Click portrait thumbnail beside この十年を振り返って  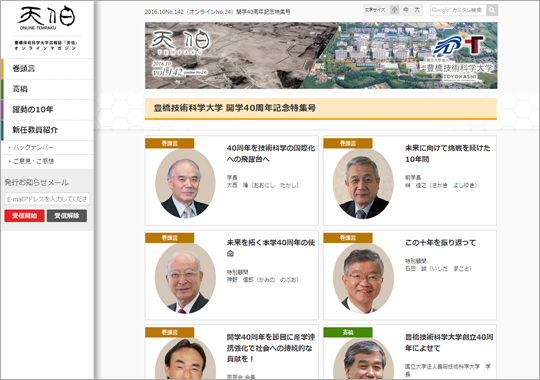click(x=363, y=278)
